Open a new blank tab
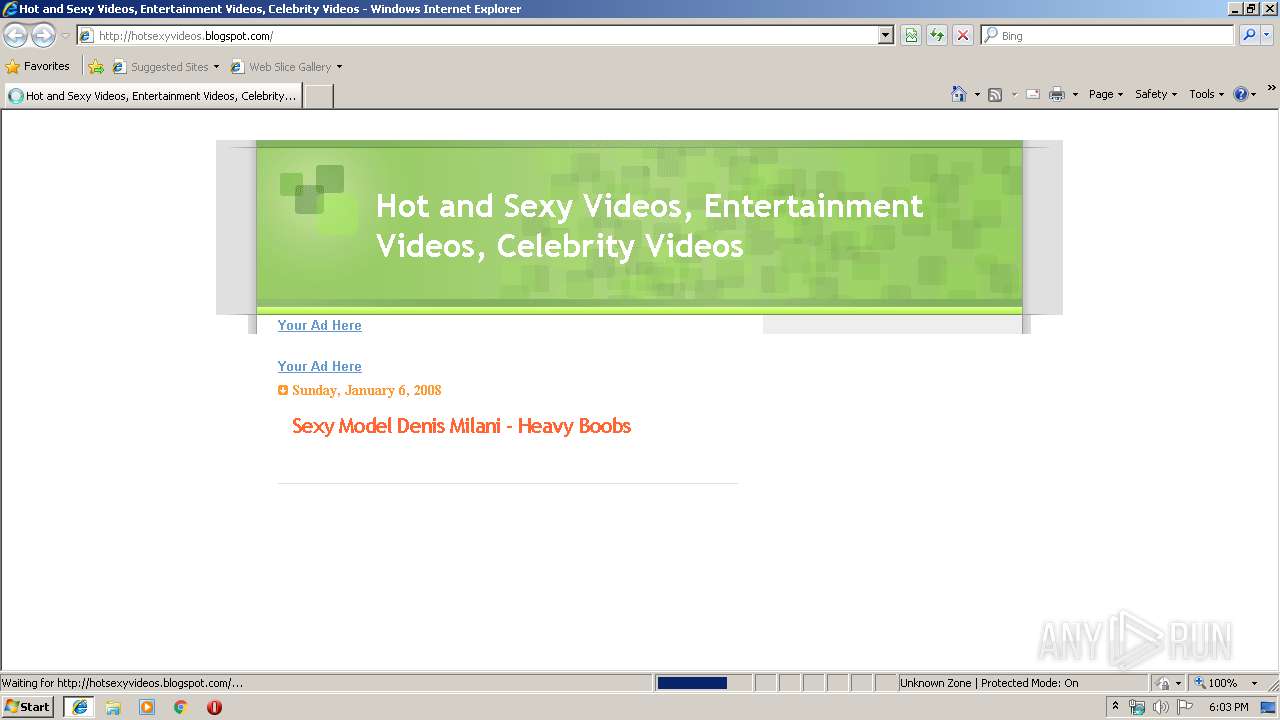The height and width of the screenshot is (720, 1280). point(318,96)
